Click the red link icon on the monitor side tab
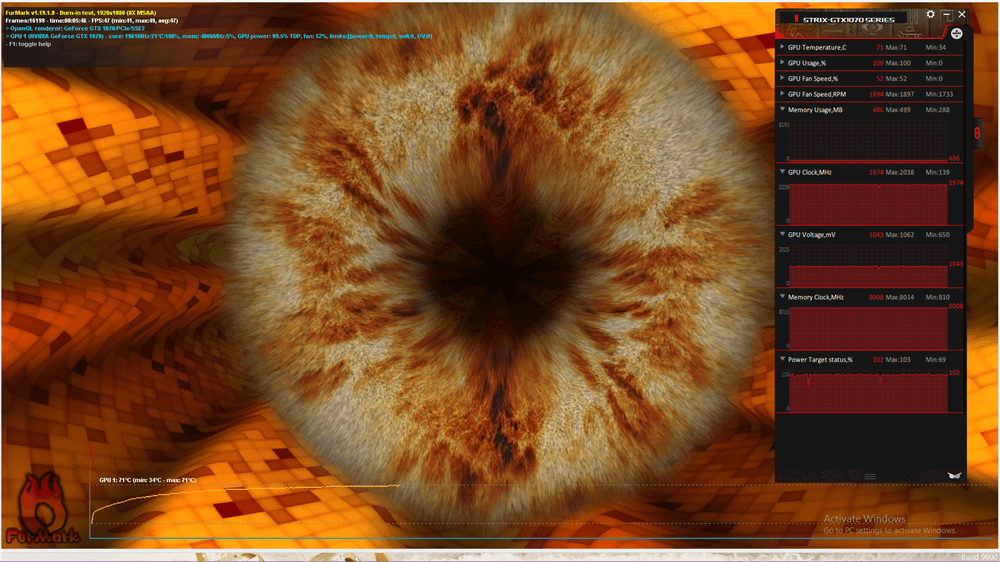1000x562 pixels. pyautogui.click(x=977, y=133)
